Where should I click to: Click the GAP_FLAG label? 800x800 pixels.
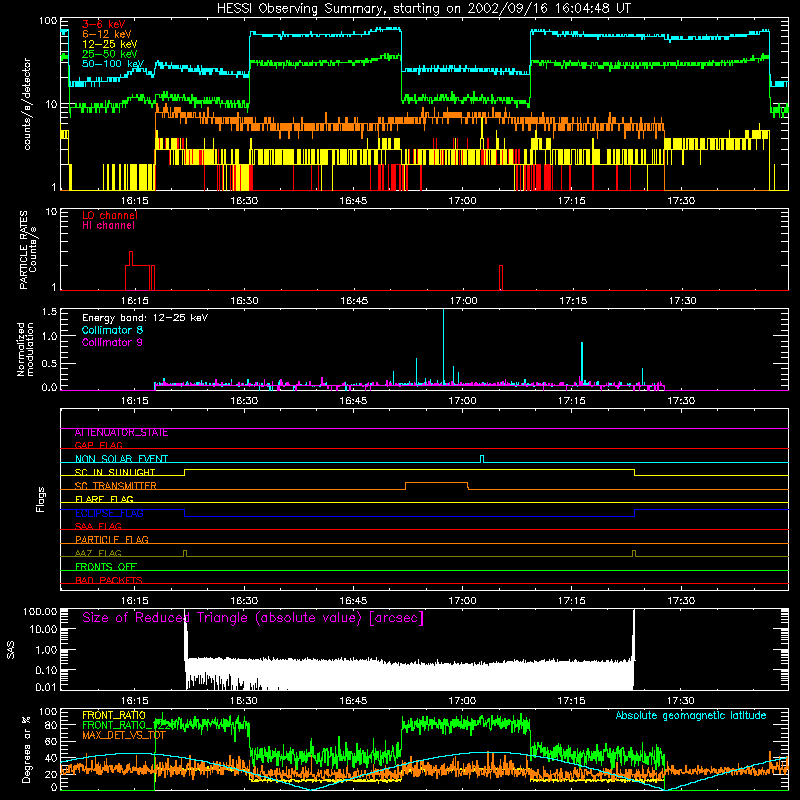click(x=98, y=445)
